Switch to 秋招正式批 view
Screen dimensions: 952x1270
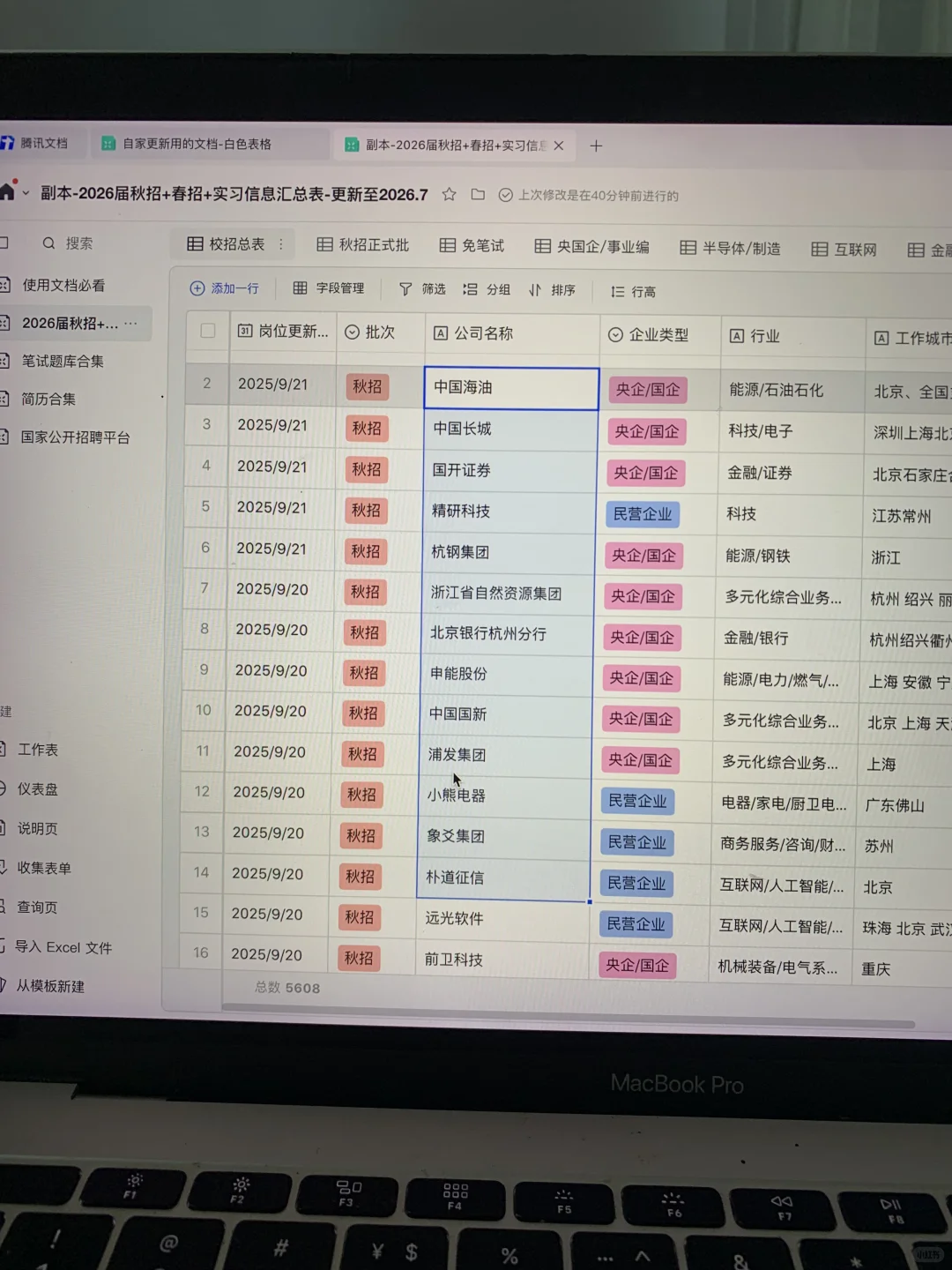[x=363, y=245]
